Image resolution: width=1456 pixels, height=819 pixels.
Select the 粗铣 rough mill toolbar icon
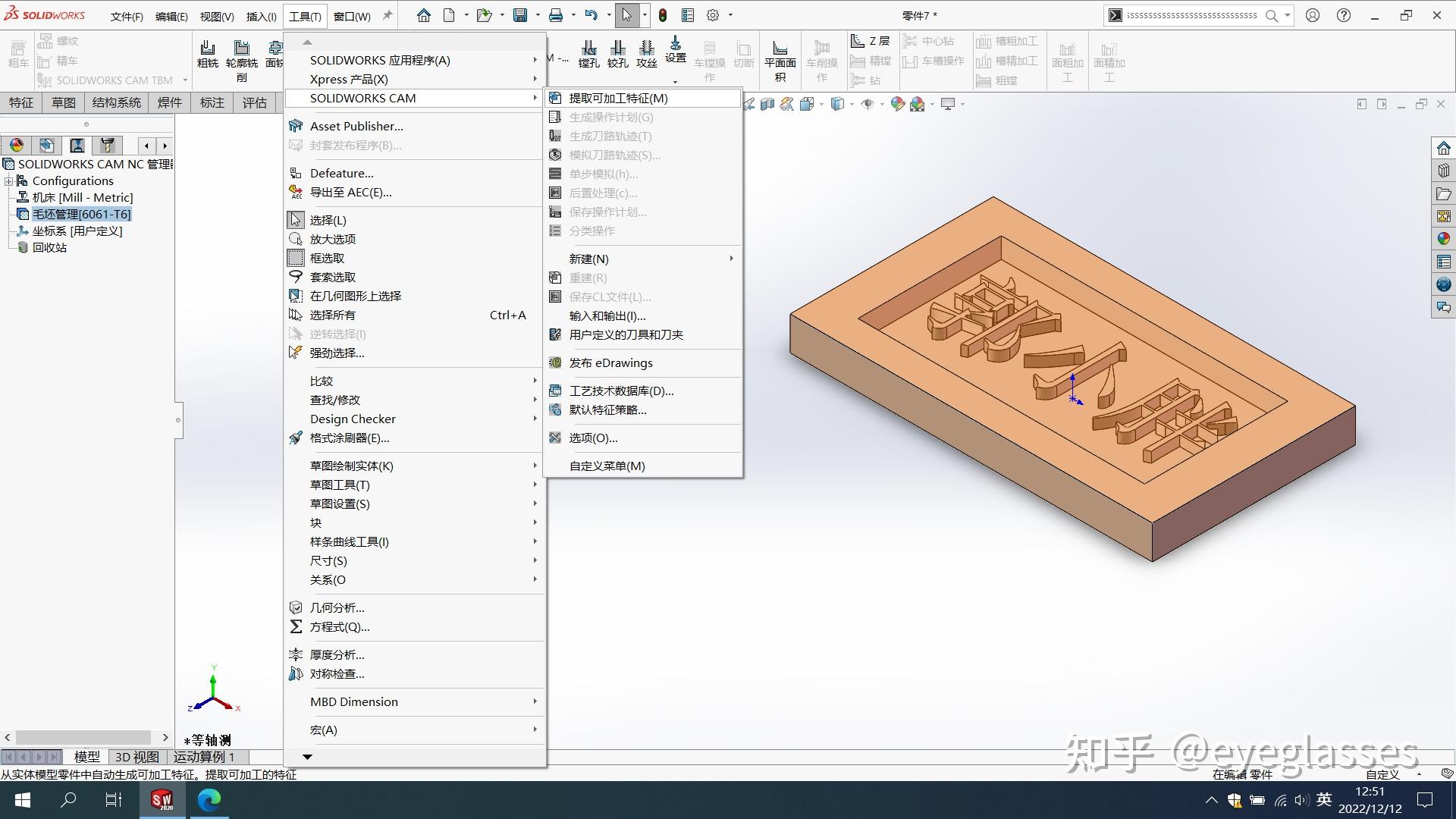207,54
